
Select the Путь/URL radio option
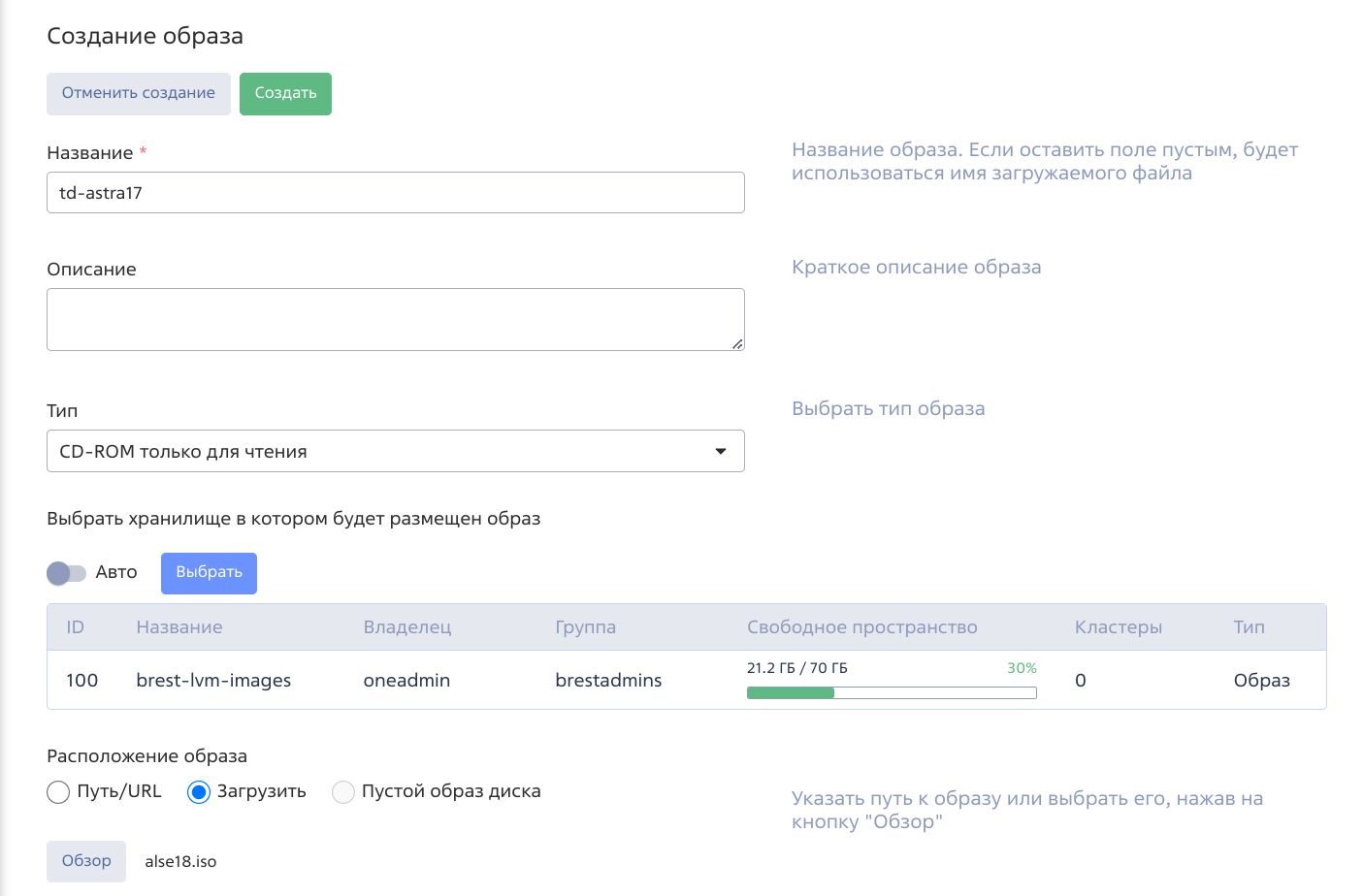tap(59, 792)
